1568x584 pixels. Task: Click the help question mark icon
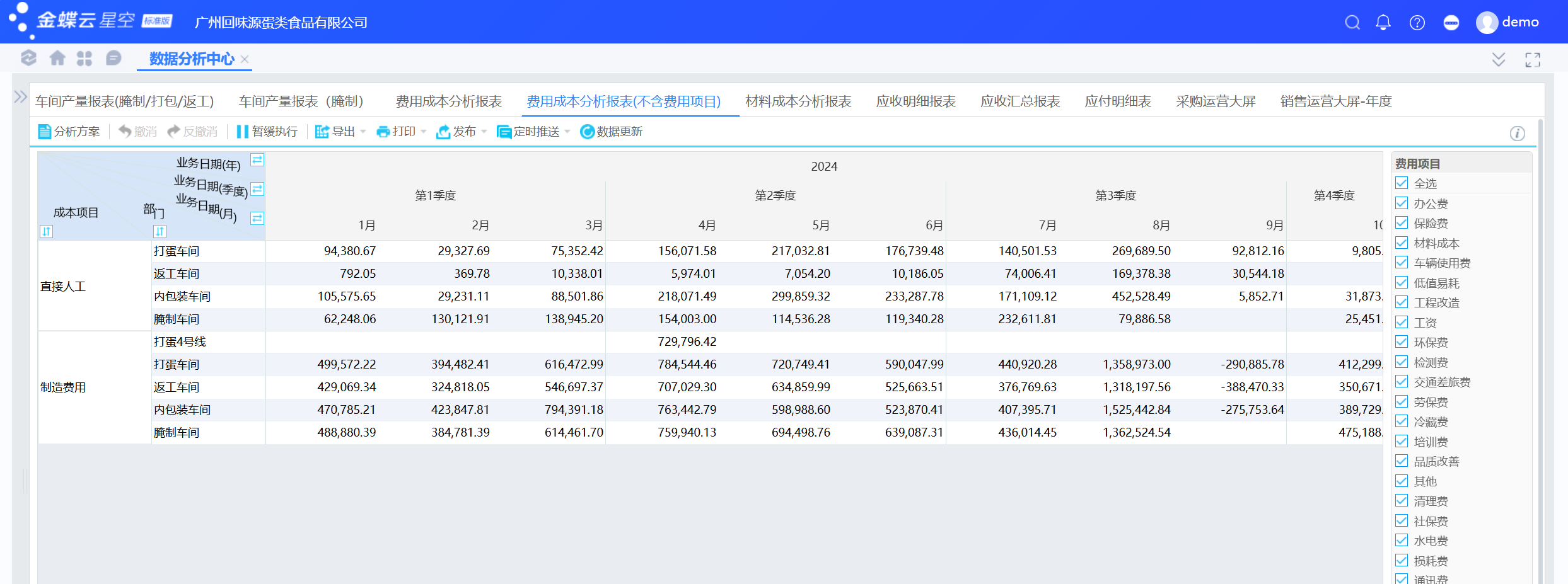[1417, 23]
